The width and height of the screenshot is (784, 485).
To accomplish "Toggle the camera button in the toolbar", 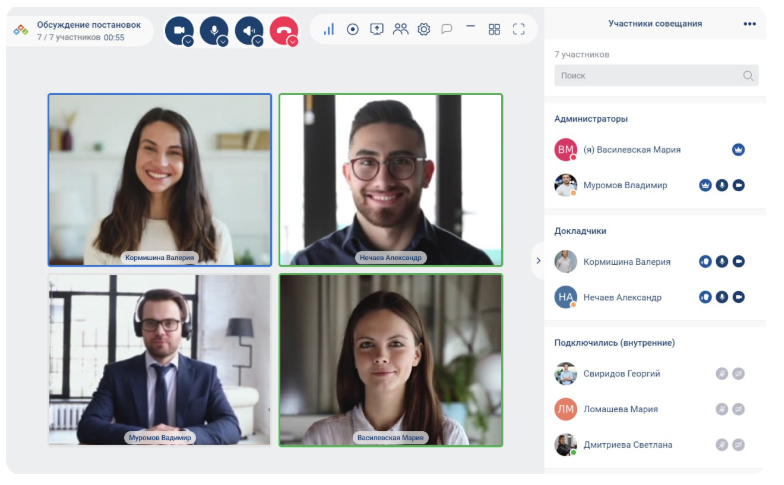I will (x=179, y=30).
